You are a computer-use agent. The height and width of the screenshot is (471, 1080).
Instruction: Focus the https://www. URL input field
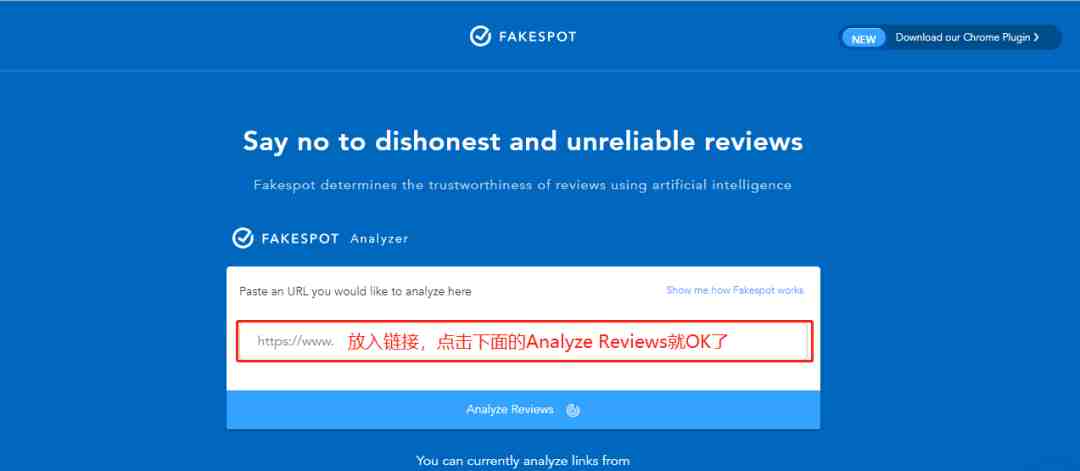click(x=524, y=341)
